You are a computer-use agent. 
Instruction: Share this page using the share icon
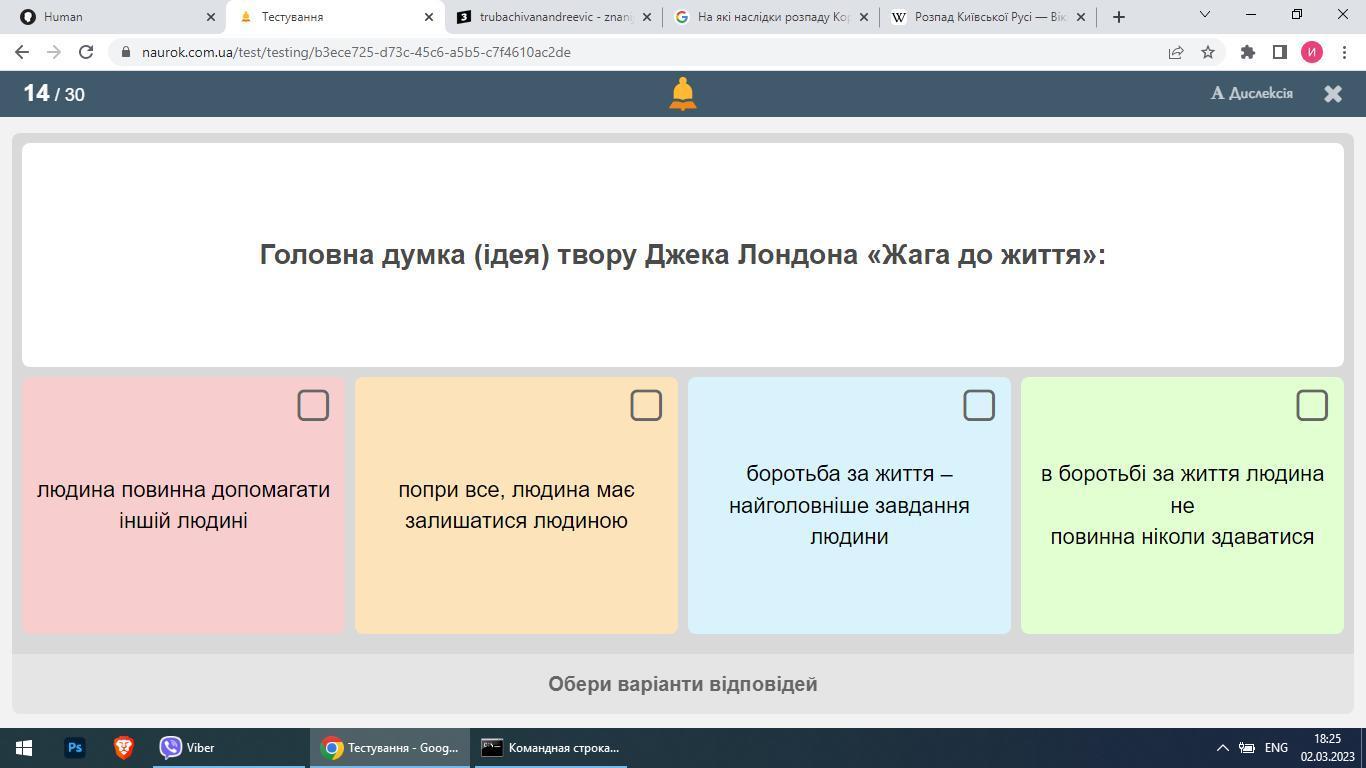coord(1176,52)
